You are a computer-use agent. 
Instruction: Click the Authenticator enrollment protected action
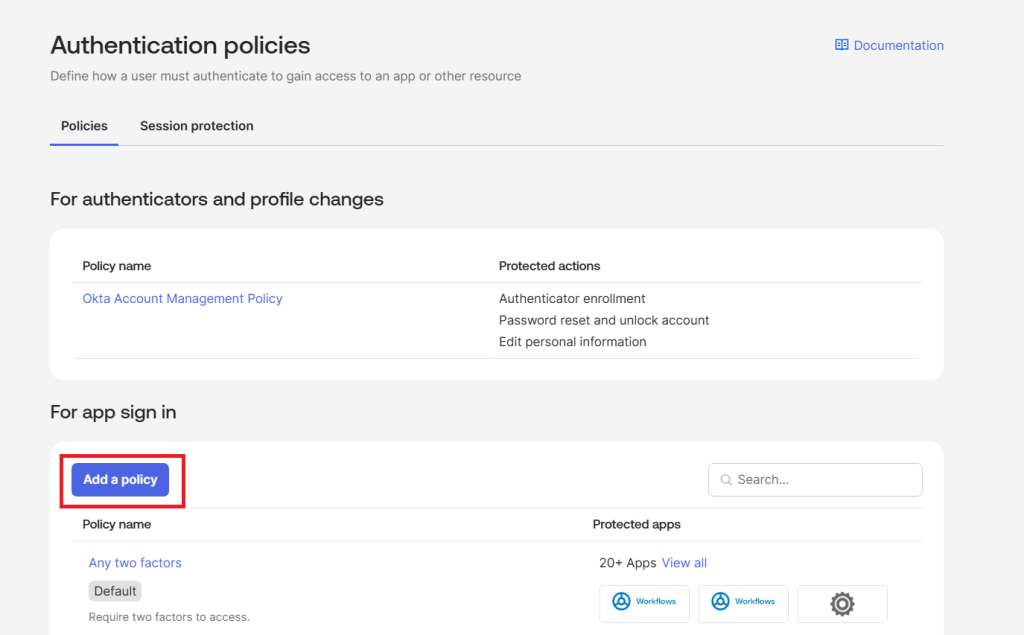click(x=572, y=298)
